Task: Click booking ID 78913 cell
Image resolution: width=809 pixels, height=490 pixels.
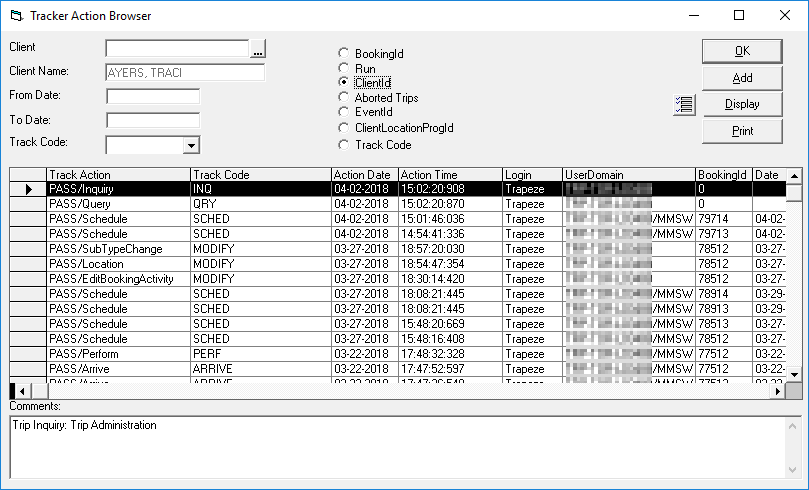Action: pyautogui.click(x=724, y=308)
